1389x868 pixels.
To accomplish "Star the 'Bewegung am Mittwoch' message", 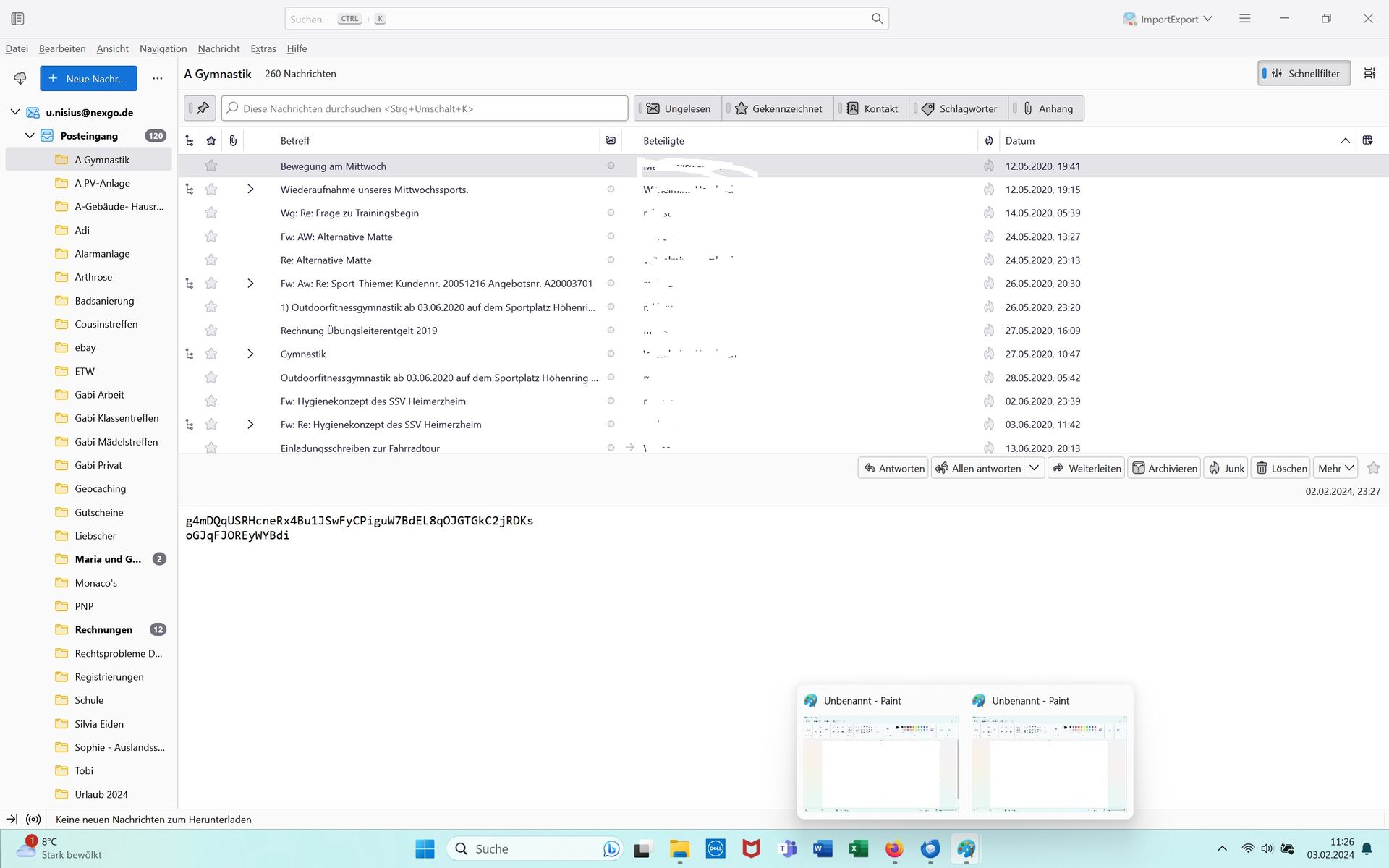I will [x=211, y=166].
